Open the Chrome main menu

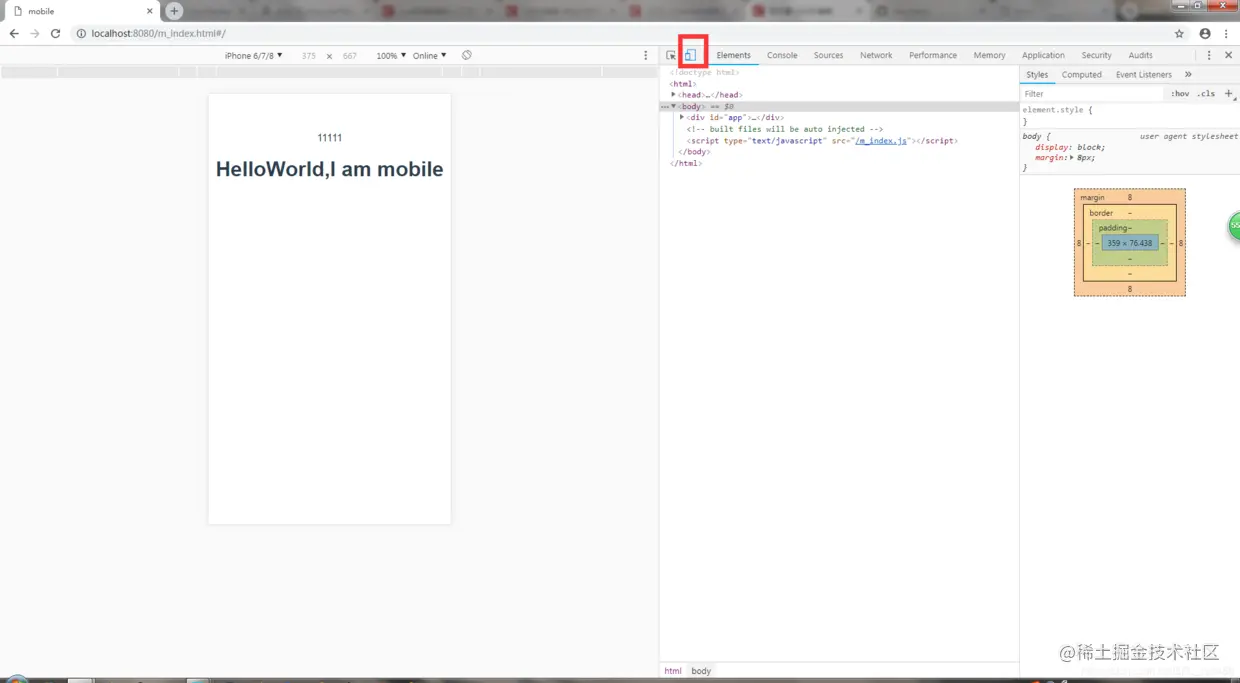(1226, 33)
